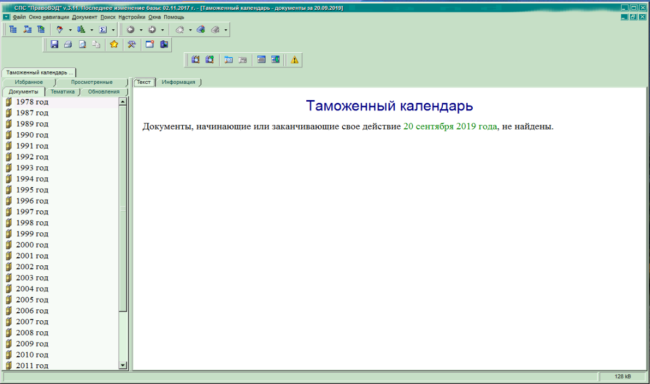Open dropdown arrow next to buildings icon
650x384 pixels.
[92, 30]
